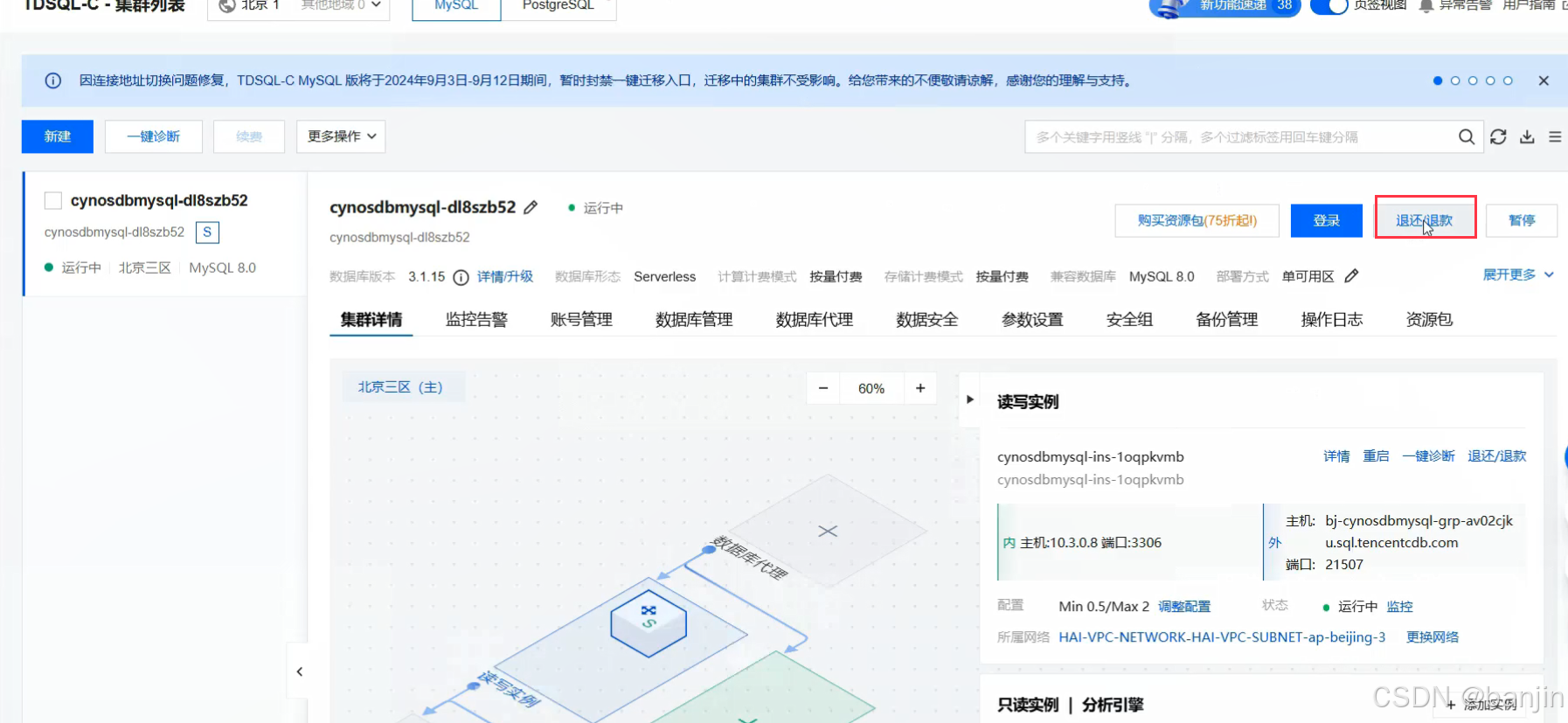Open the 资源包 tab
1568x723 pixels.
[x=1429, y=320]
